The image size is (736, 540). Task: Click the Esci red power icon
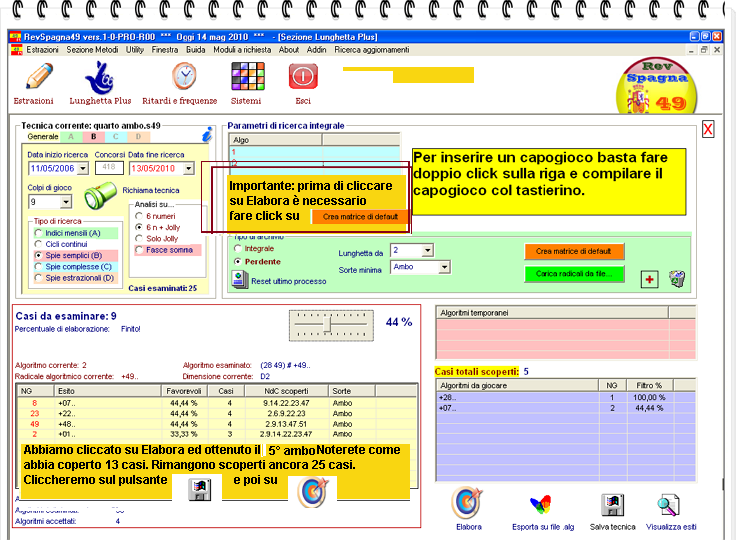click(x=303, y=77)
